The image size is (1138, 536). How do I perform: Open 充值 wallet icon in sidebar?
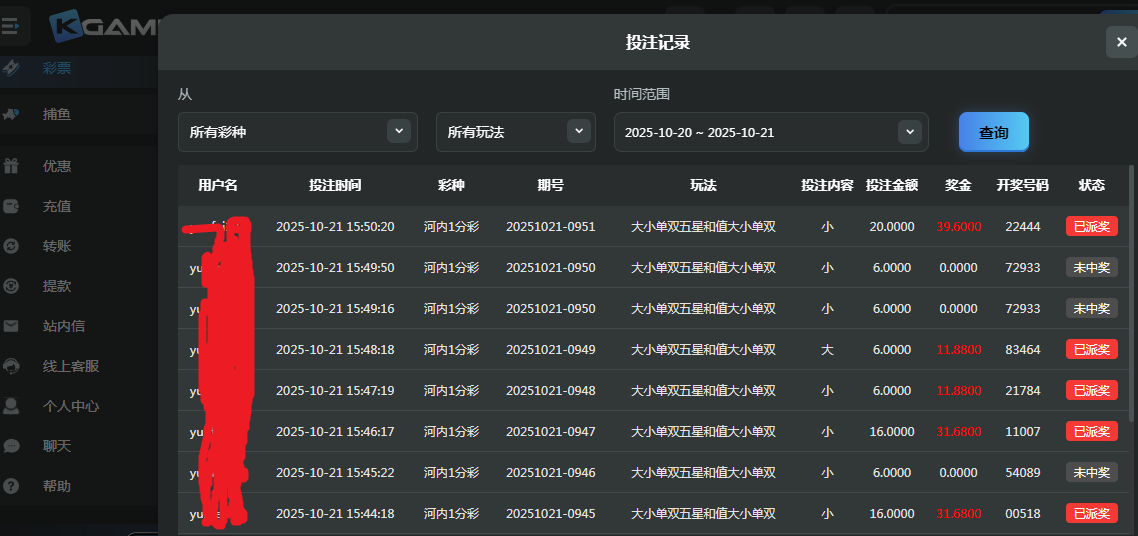pyautogui.click(x=11, y=206)
